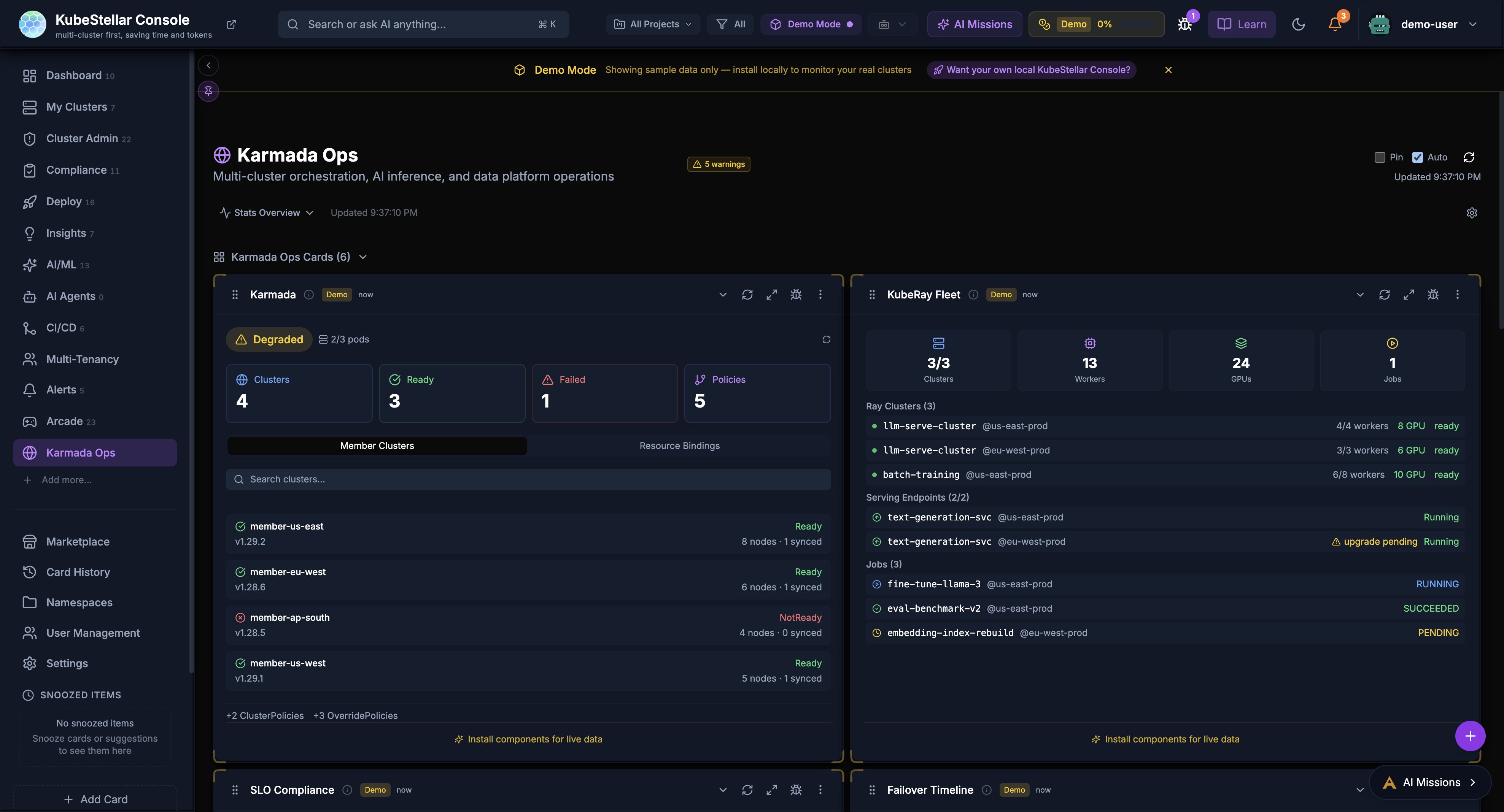Expand the Stats Overview selector
1504x812 pixels.
(266, 213)
